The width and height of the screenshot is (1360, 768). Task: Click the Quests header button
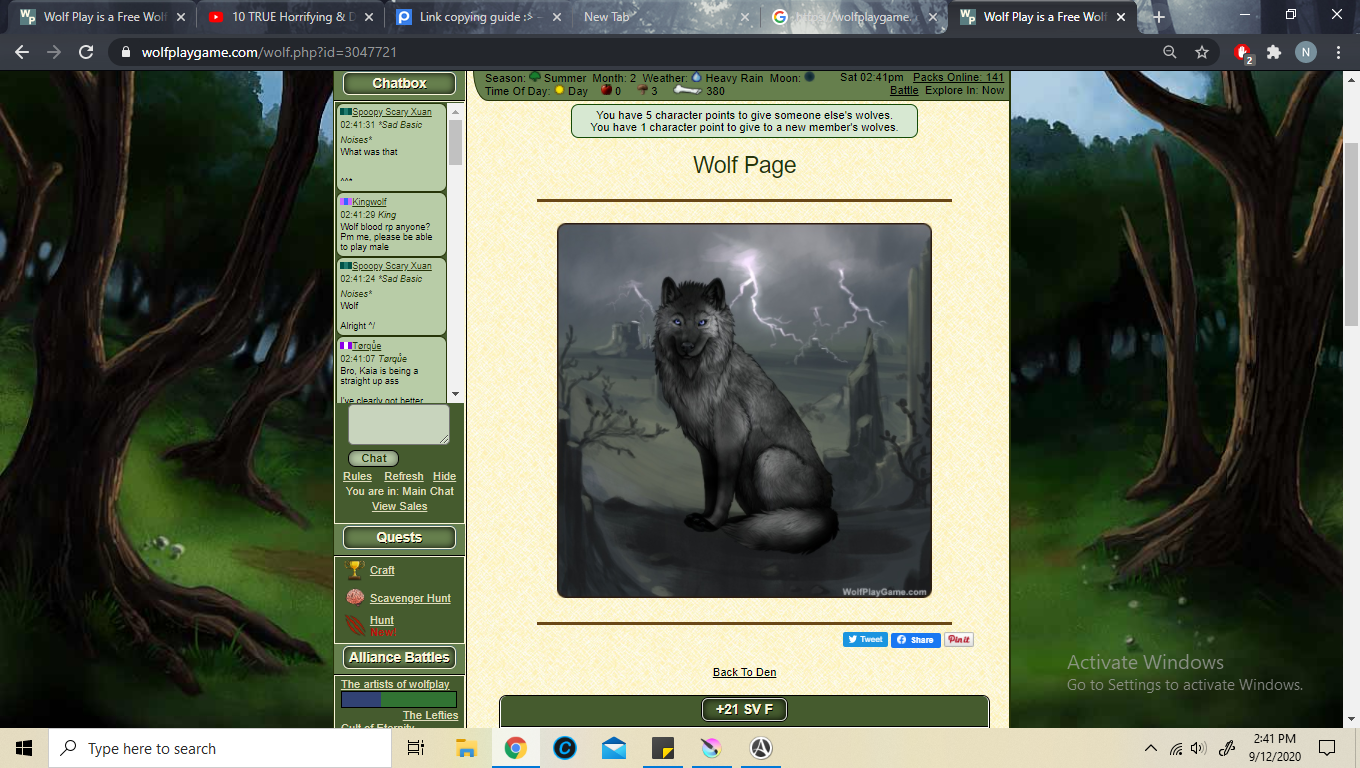[x=399, y=537]
